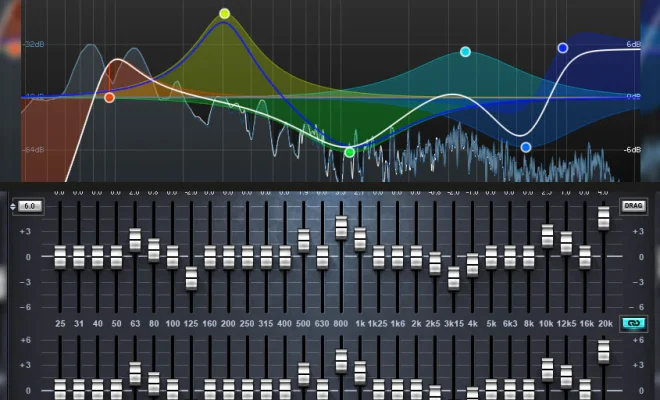Image resolution: width=660 pixels, height=400 pixels.
Task: Click the upper 200 Hz slider handle
Action: click(229, 257)
